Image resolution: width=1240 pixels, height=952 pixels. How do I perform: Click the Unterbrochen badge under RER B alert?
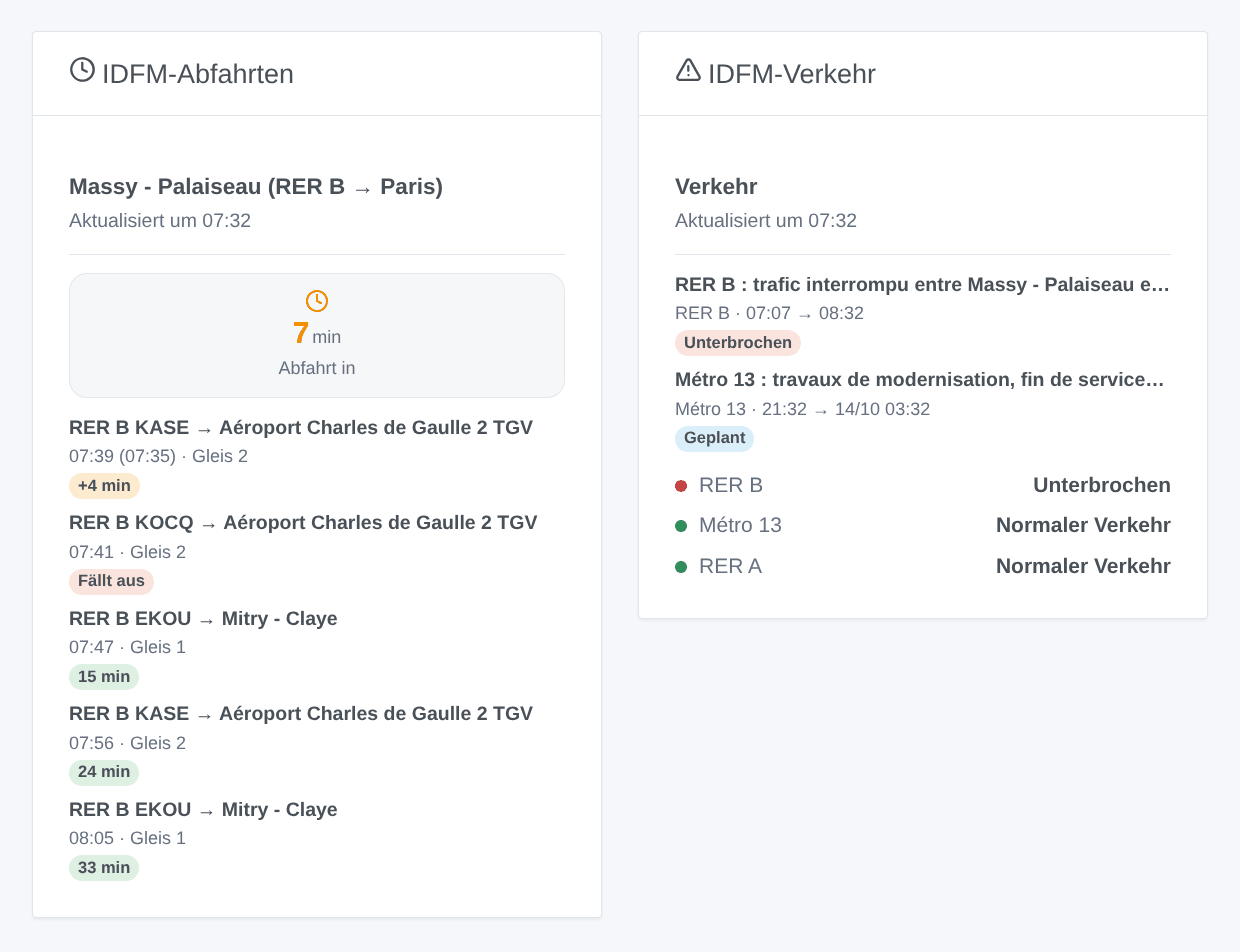click(738, 343)
